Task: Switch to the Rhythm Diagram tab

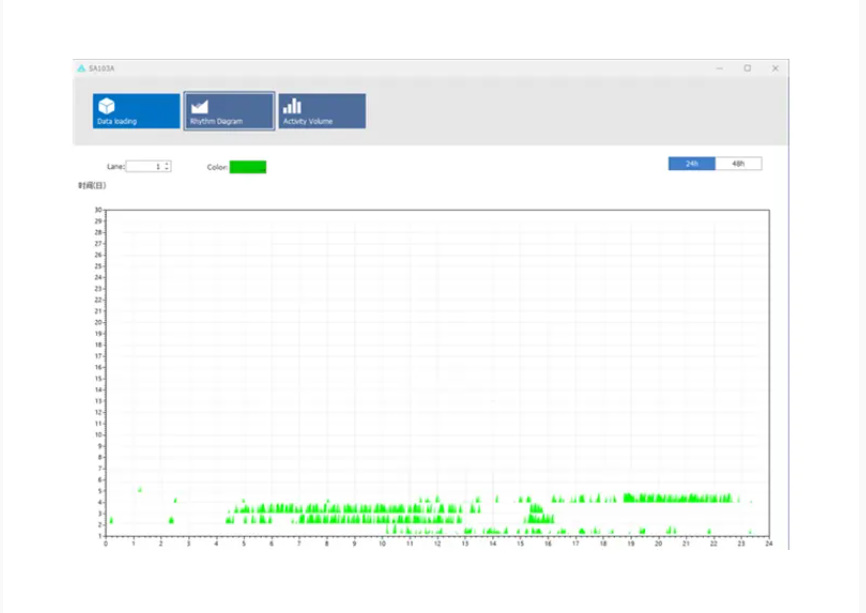Action: tap(229, 111)
